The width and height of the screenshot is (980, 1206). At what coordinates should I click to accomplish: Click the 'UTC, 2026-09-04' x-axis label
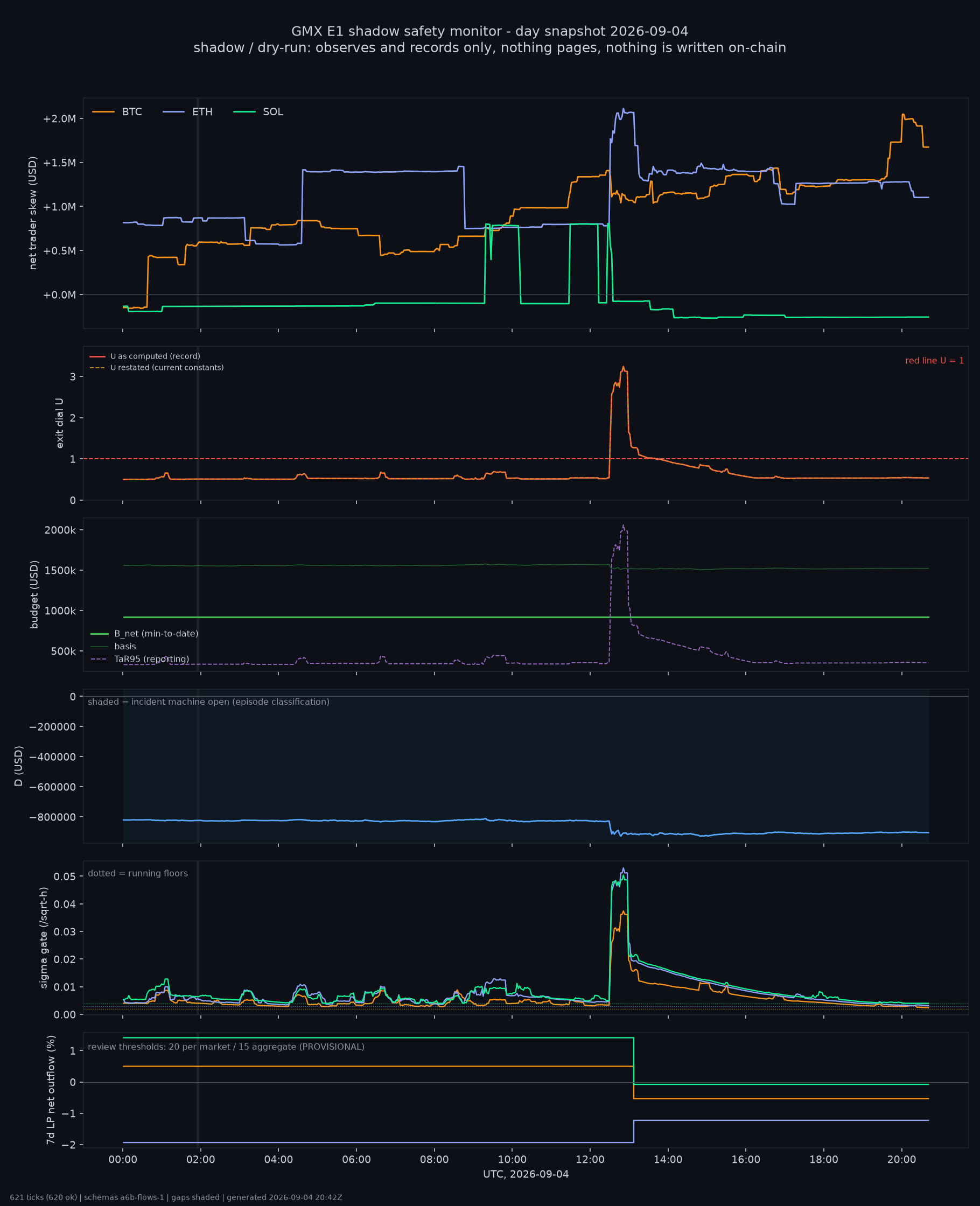pyautogui.click(x=526, y=1174)
